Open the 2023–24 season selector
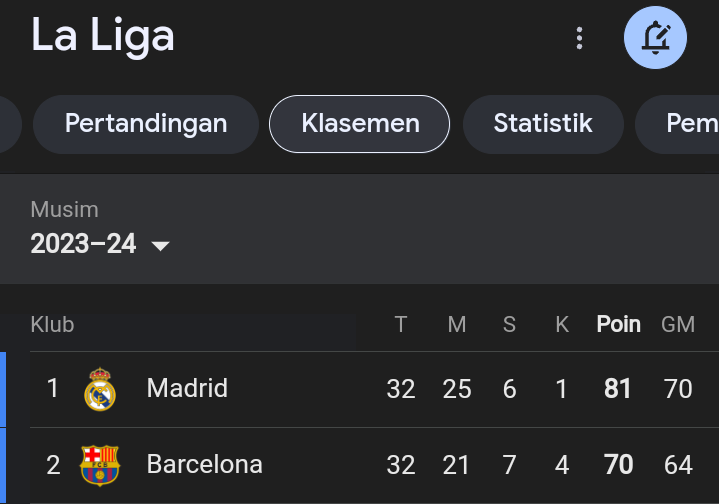Screen dimensions: 719x504 [100, 244]
